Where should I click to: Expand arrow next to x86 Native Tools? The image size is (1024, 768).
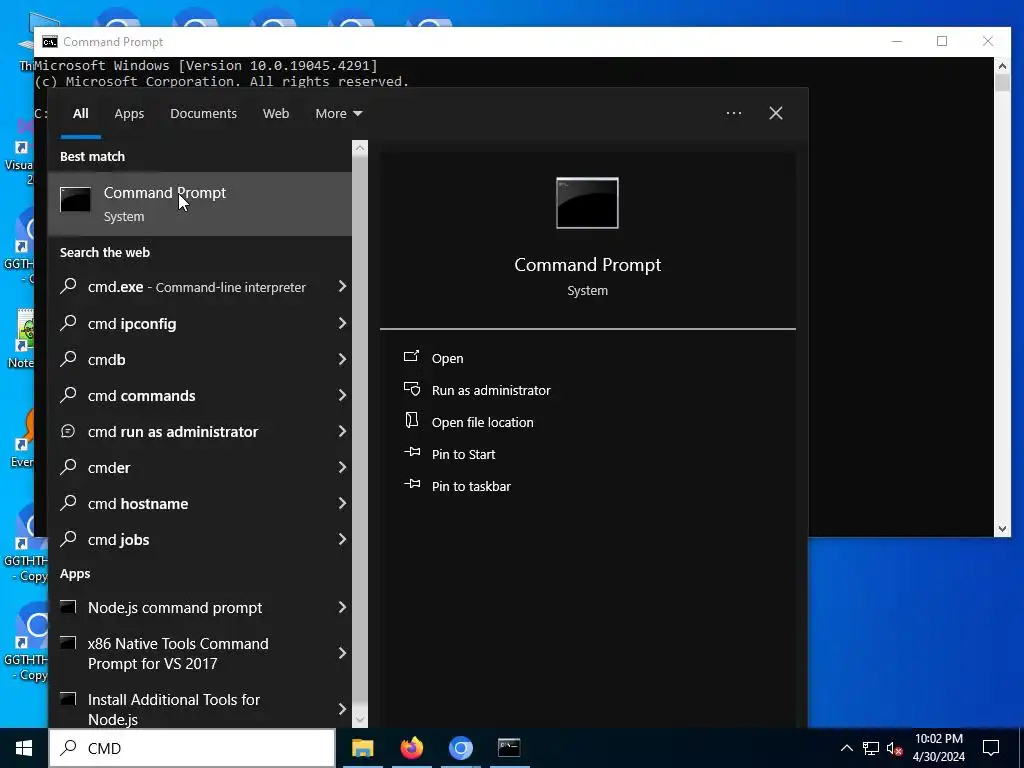(342, 653)
